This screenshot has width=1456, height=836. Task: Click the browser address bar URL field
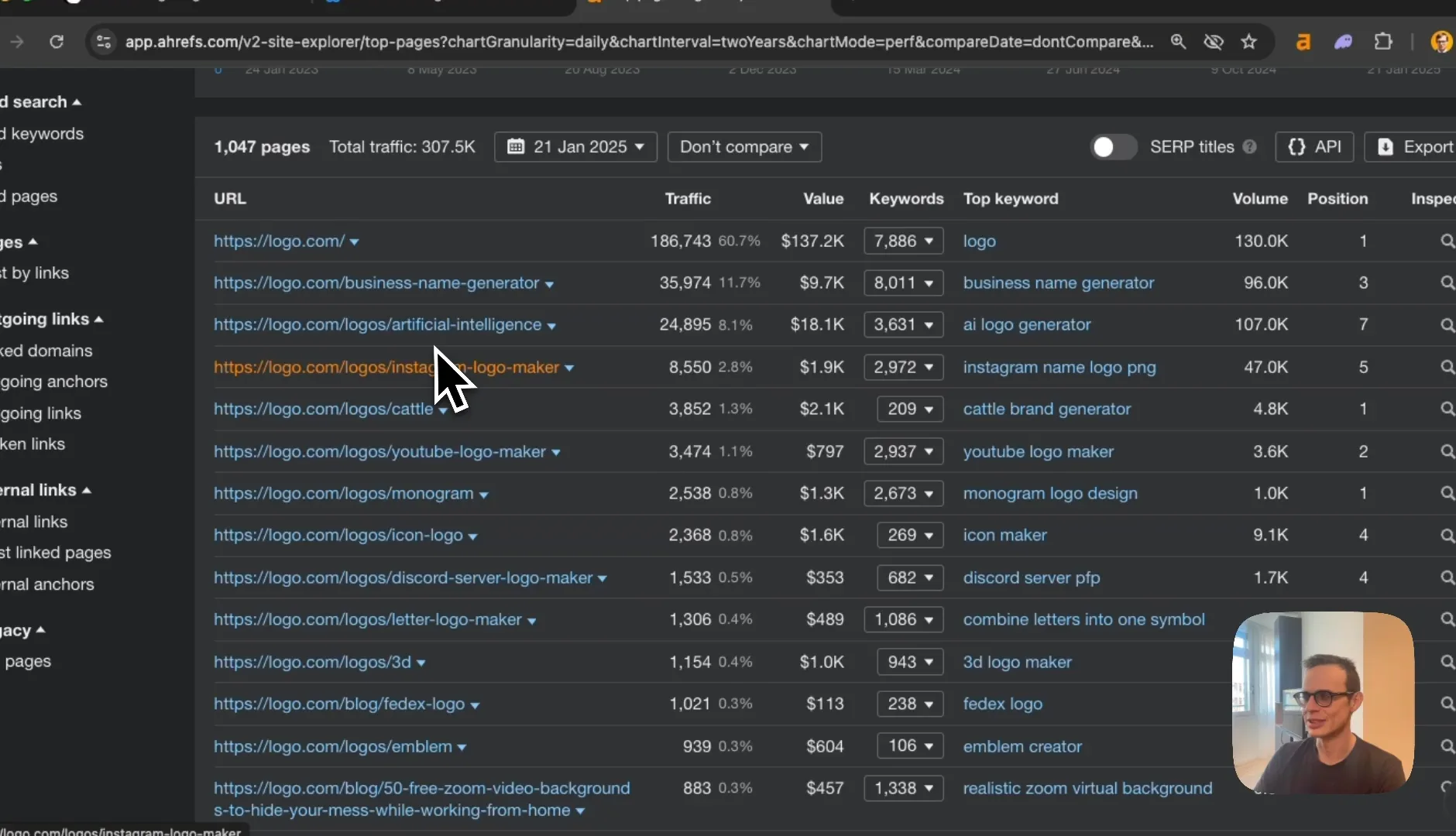tap(639, 42)
